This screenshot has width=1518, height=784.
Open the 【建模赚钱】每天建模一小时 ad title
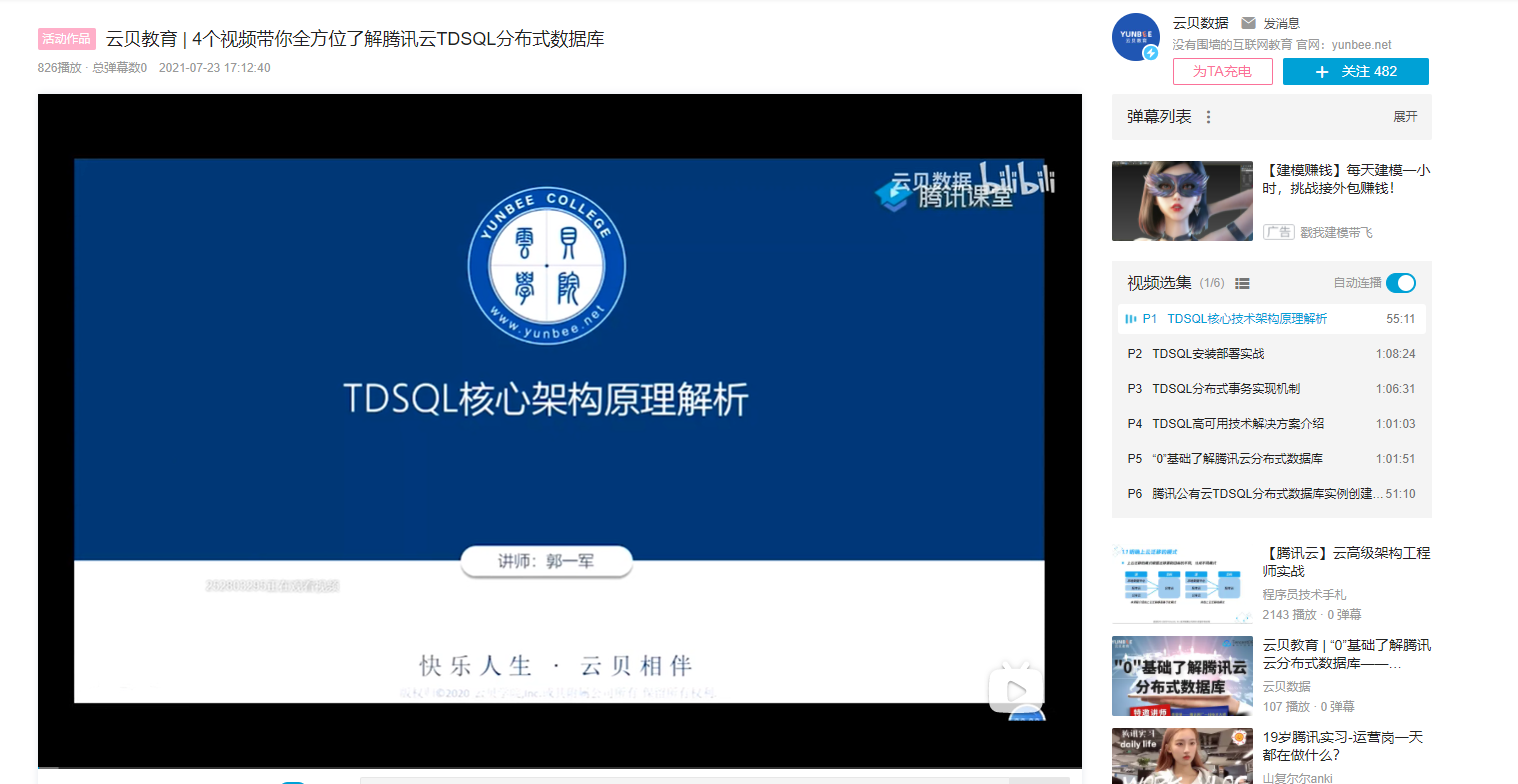click(1346, 179)
